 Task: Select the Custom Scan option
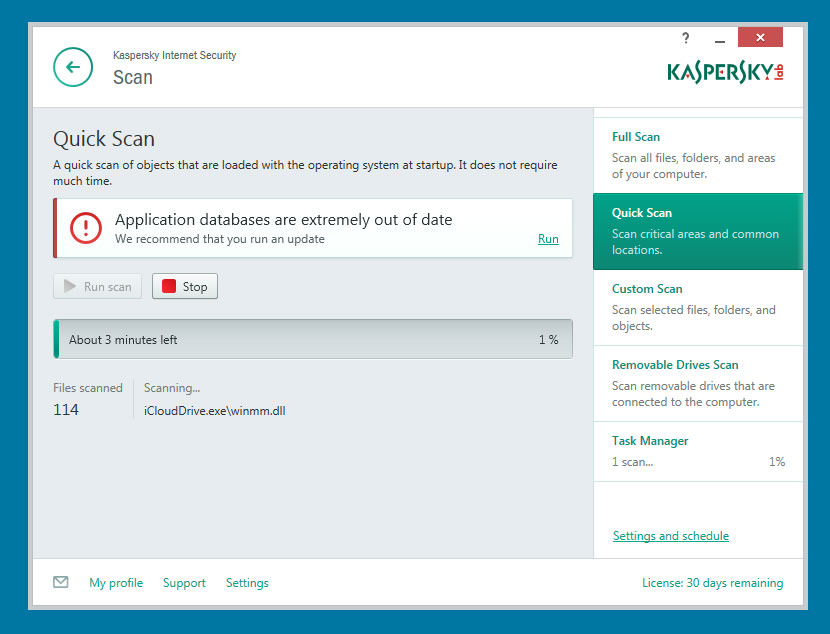pyautogui.click(x=698, y=307)
